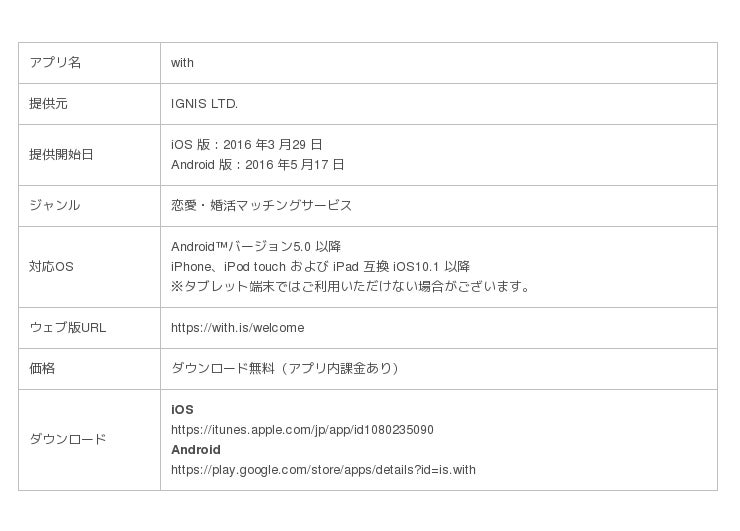This screenshot has width=740, height=531.
Task: Click the iOS版 release date line
Action: [246, 145]
